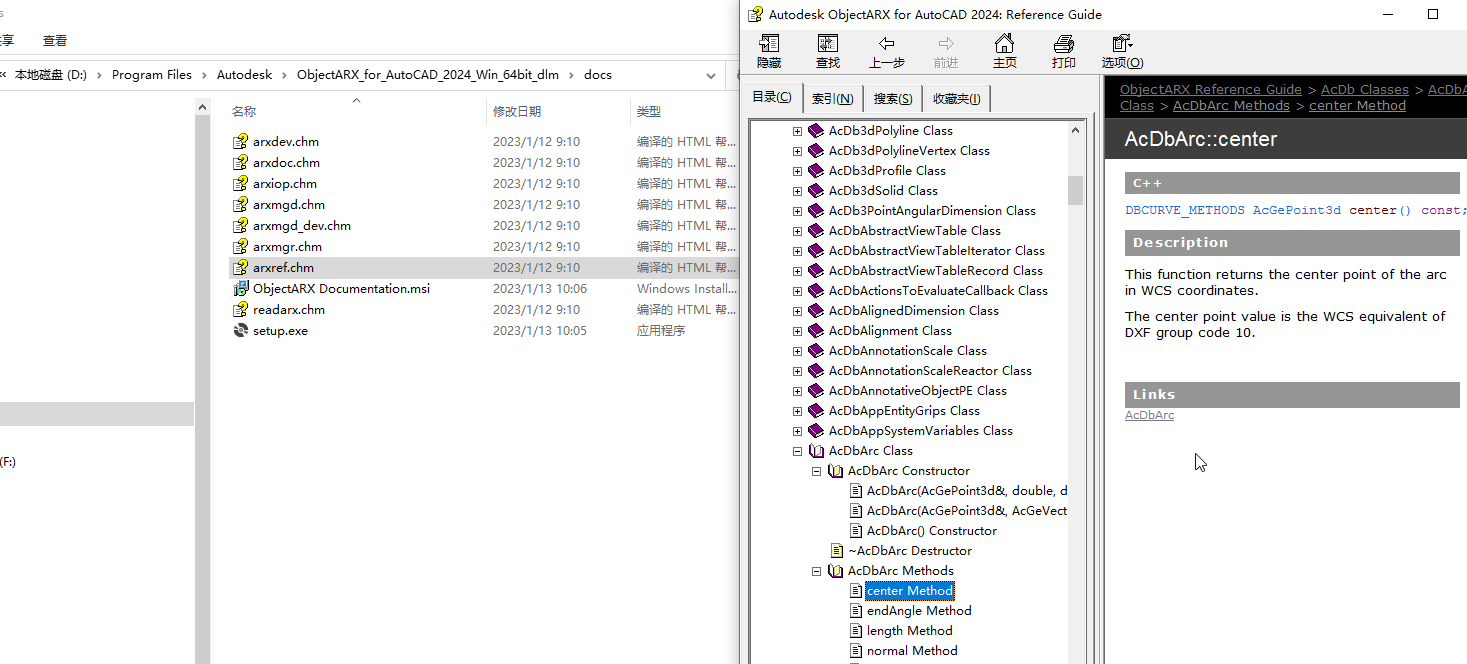Image resolution: width=1467 pixels, height=664 pixels.
Task: Open the center Method breadcrumb link
Action: coord(1357,106)
